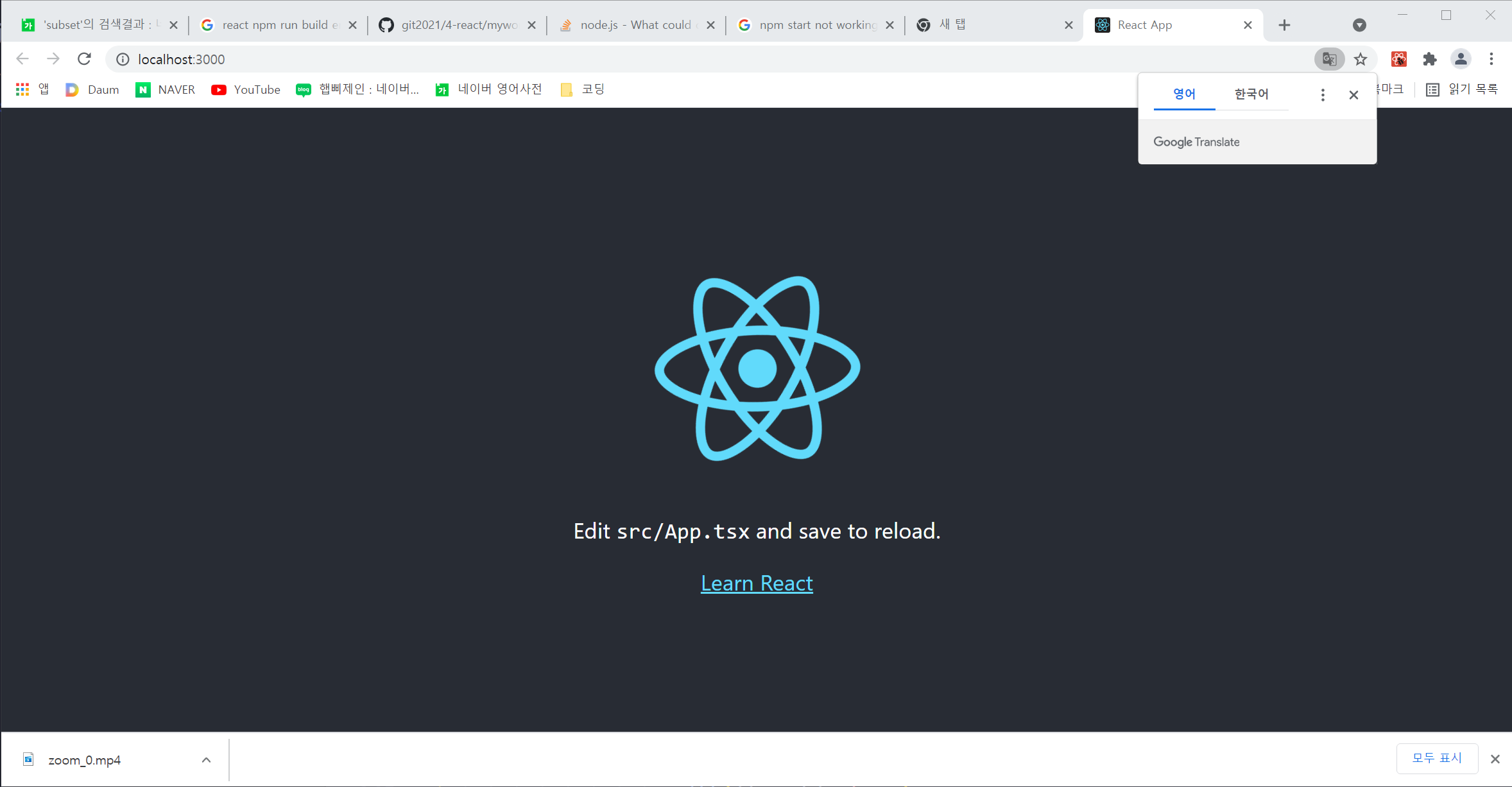The height and width of the screenshot is (787, 1512).
Task: Open the 코딩 bookmarks folder
Action: (x=583, y=89)
